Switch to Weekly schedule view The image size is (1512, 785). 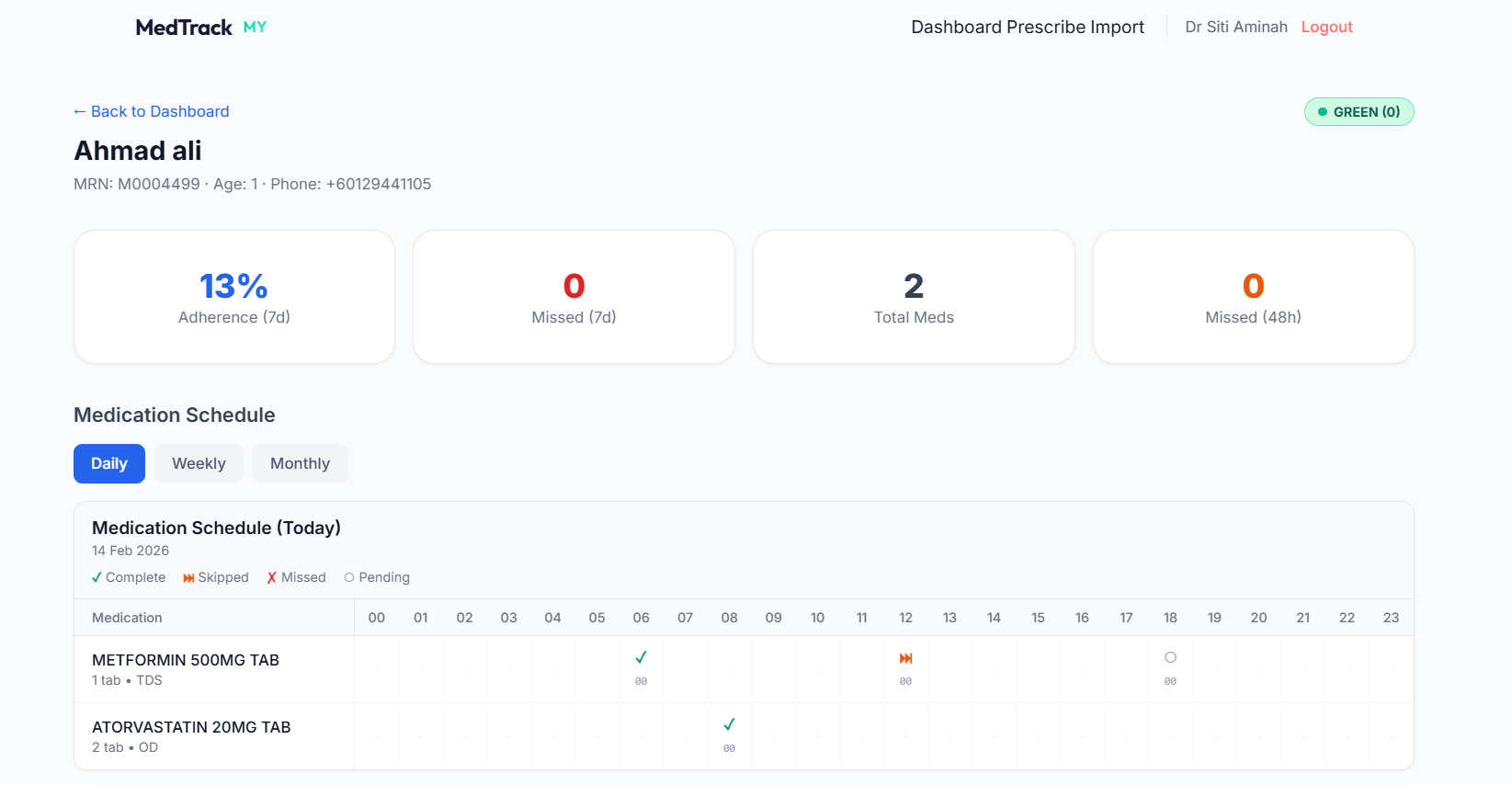[199, 464]
